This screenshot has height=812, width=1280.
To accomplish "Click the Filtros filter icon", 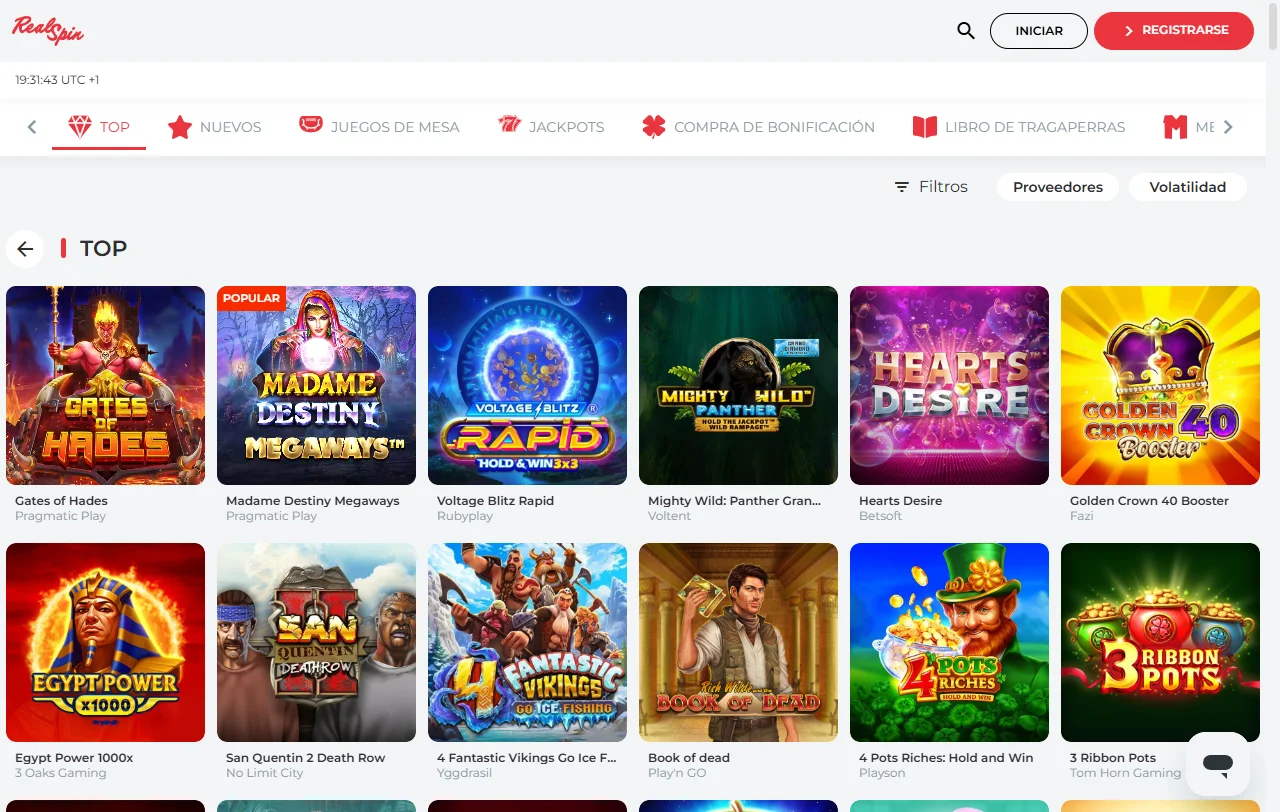I will click(902, 187).
